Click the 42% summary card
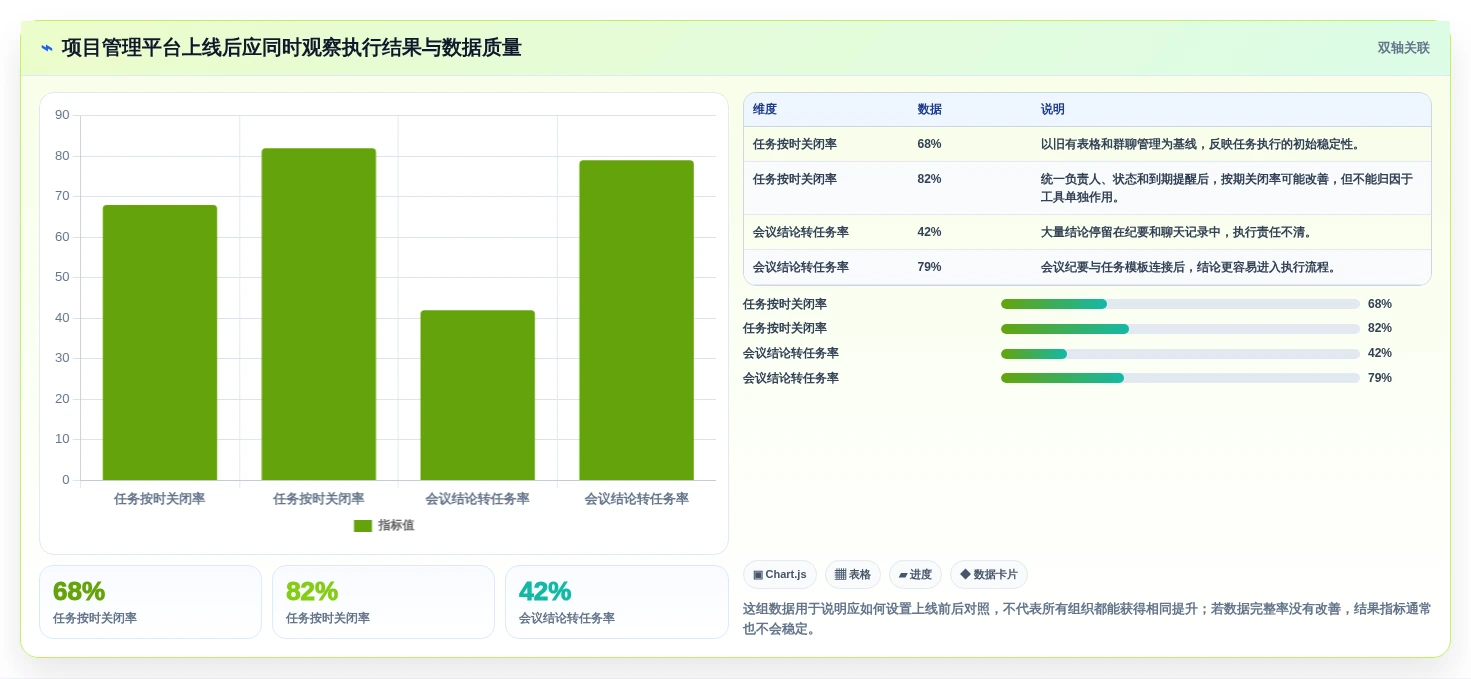The image size is (1471, 679). [x=616, y=602]
